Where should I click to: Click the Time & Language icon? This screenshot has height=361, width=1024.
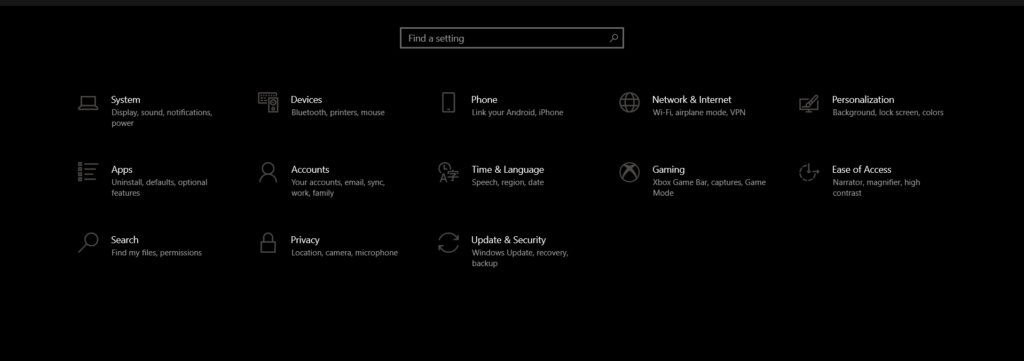tap(449, 172)
